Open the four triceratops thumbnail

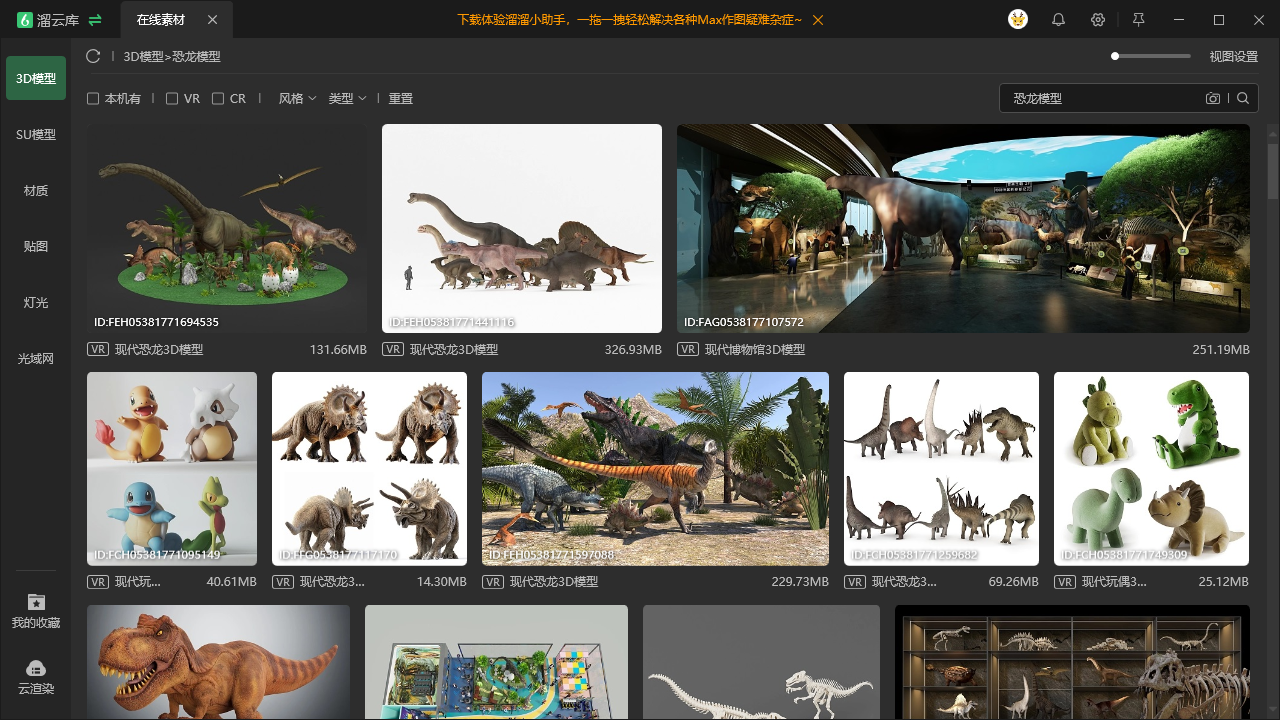click(369, 469)
